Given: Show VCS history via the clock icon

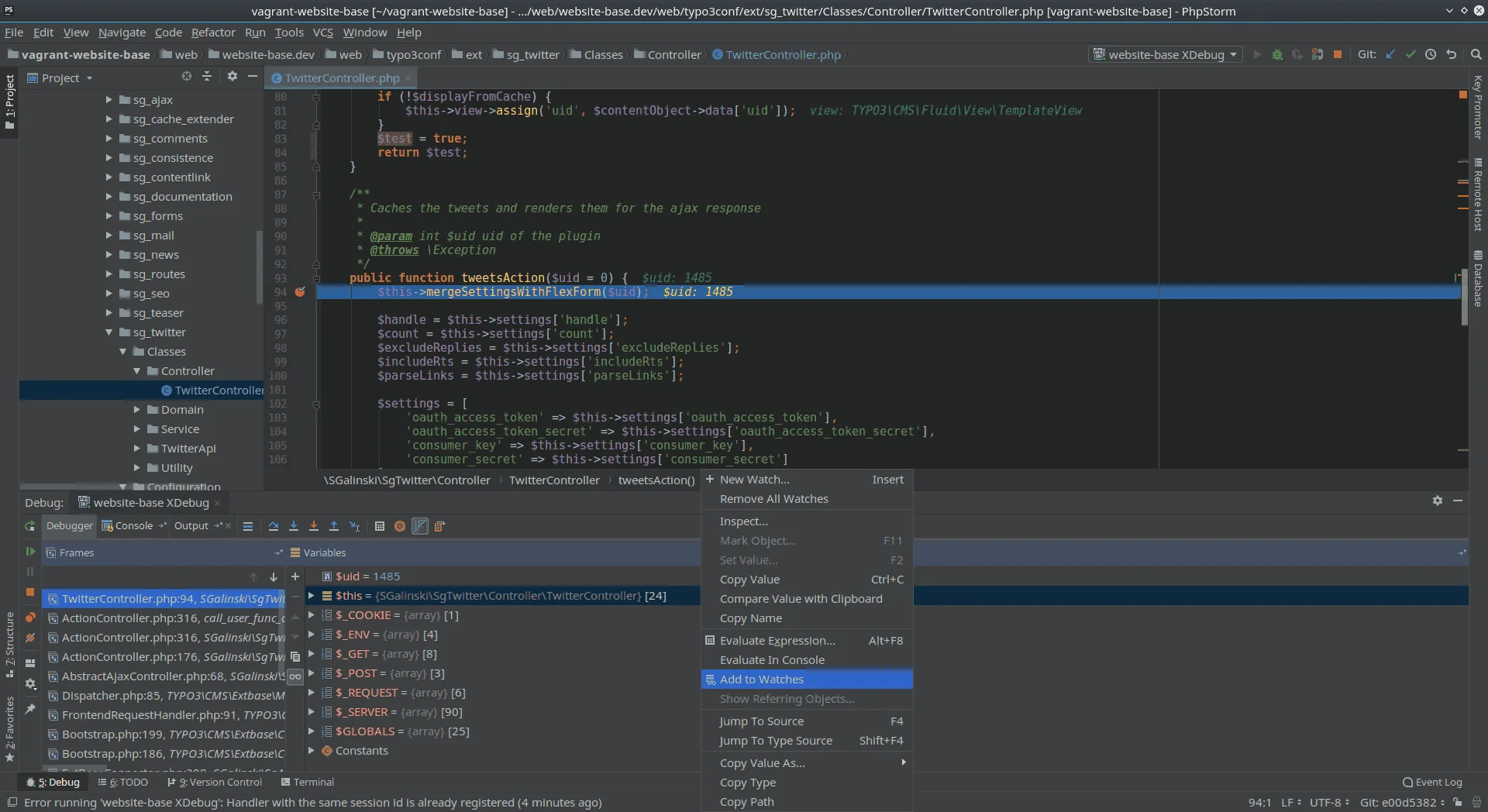Looking at the screenshot, I should 1431,54.
